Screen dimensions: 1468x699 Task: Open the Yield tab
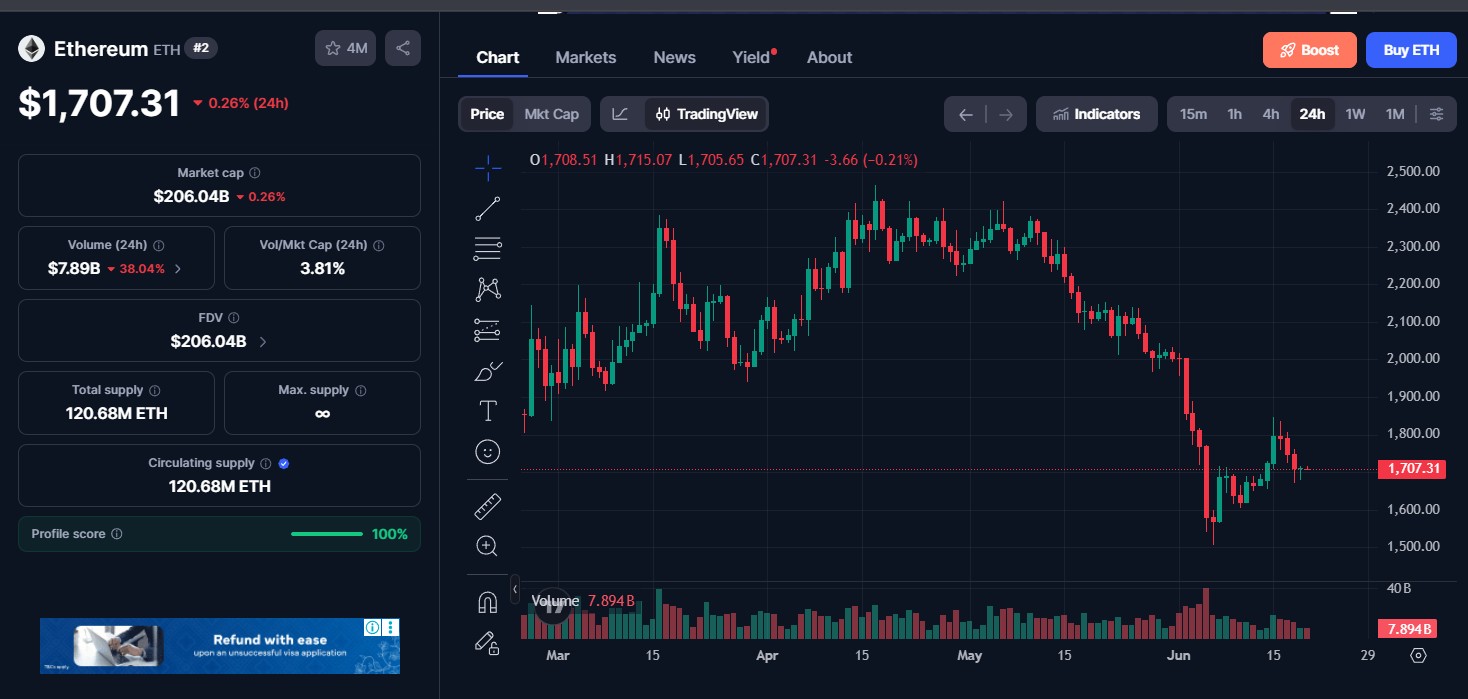tap(752, 57)
